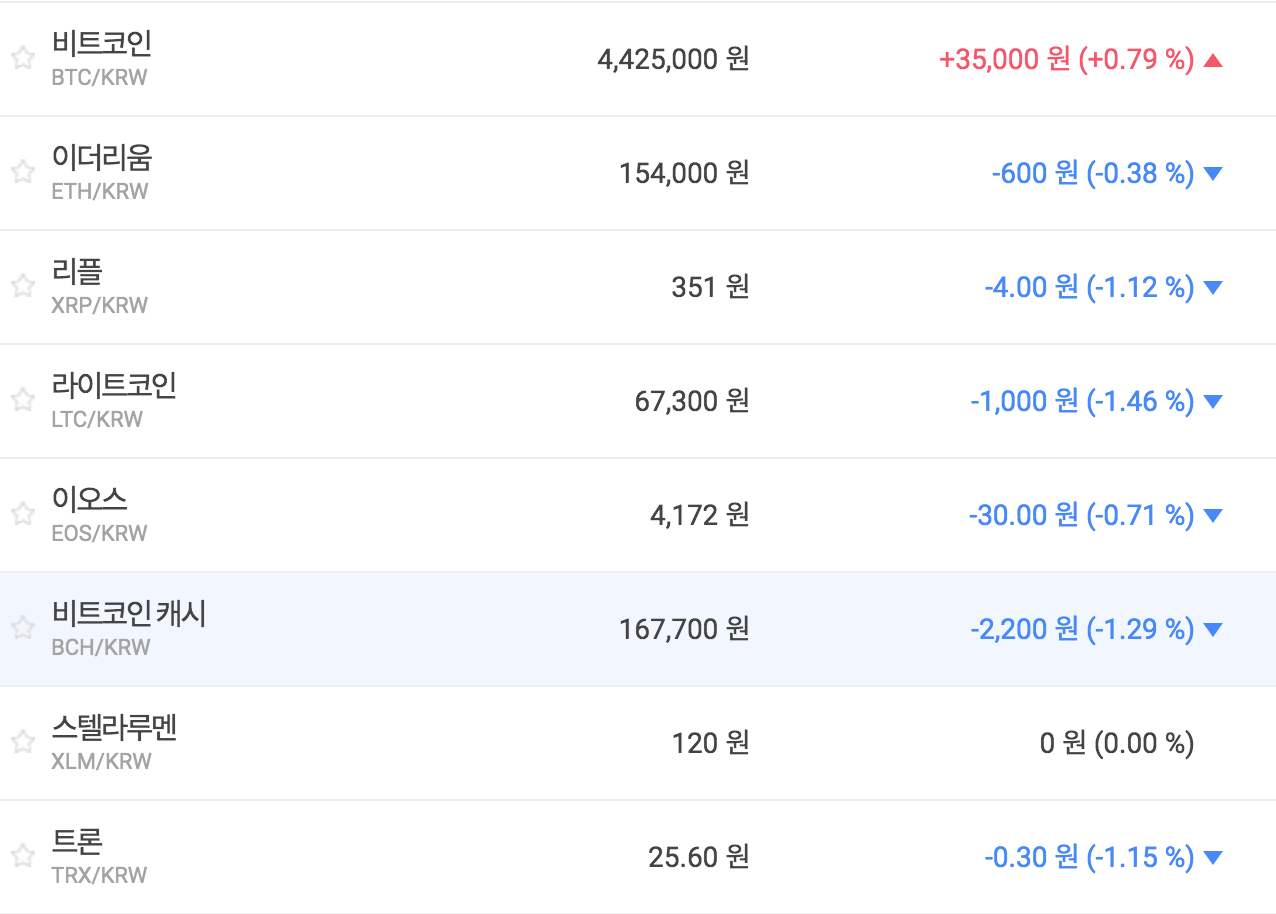Favorite Bitcoin with the star icon
1276x914 pixels.
(x=23, y=58)
